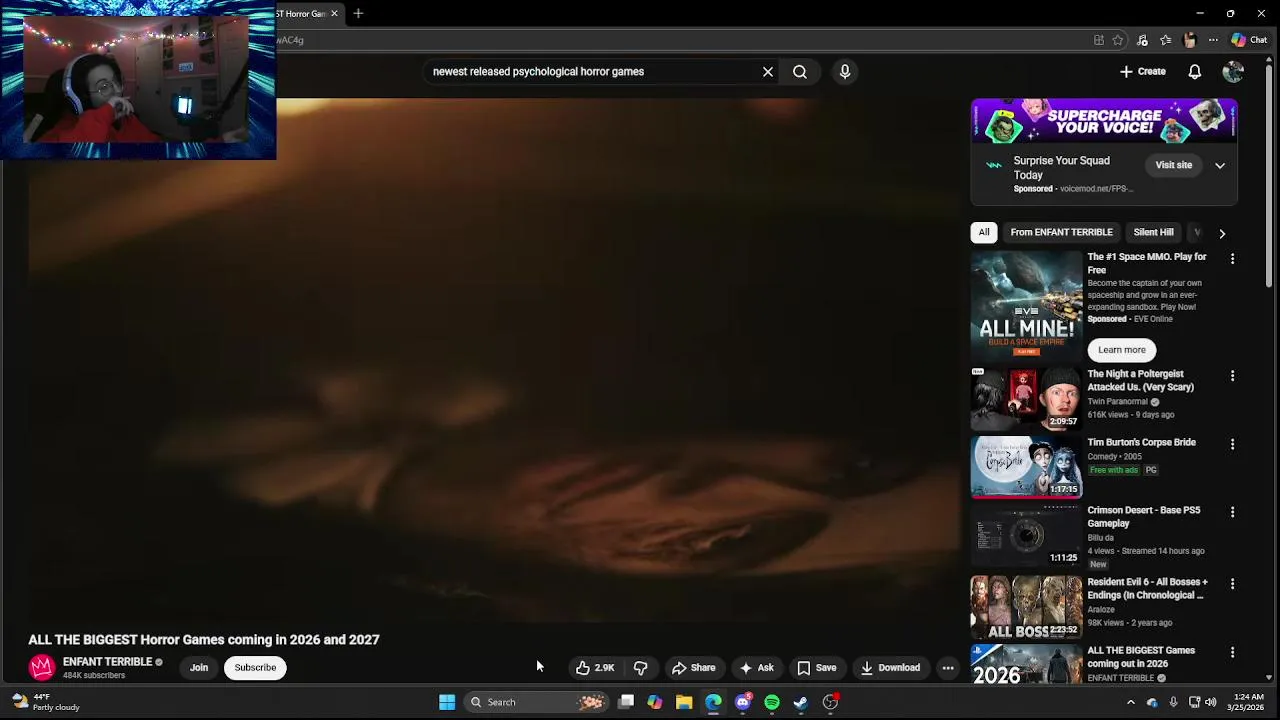Open Copilot Chat in browser
Image resolution: width=1280 pixels, height=720 pixels.
tap(1249, 40)
